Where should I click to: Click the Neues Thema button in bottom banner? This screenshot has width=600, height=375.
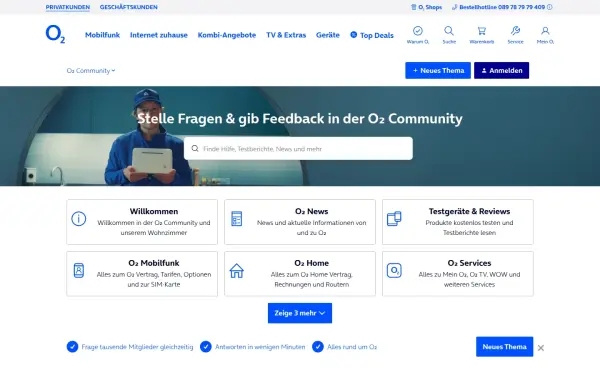(504, 347)
